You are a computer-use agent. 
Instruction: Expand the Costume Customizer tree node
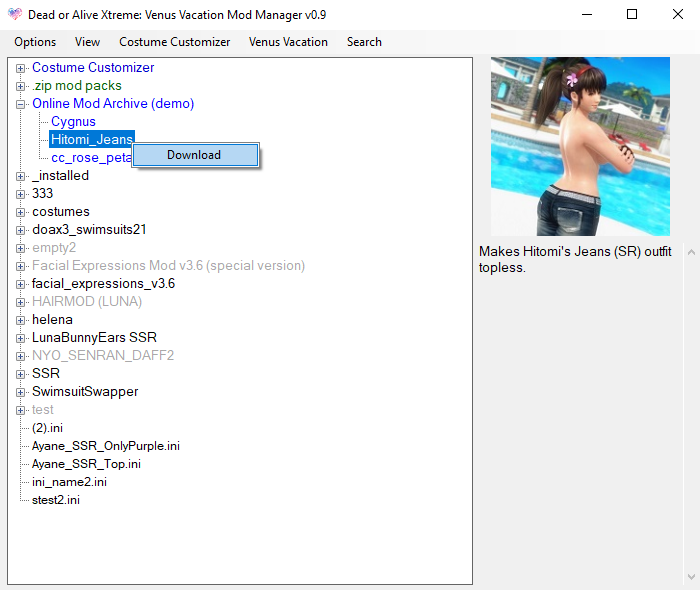tap(20, 68)
